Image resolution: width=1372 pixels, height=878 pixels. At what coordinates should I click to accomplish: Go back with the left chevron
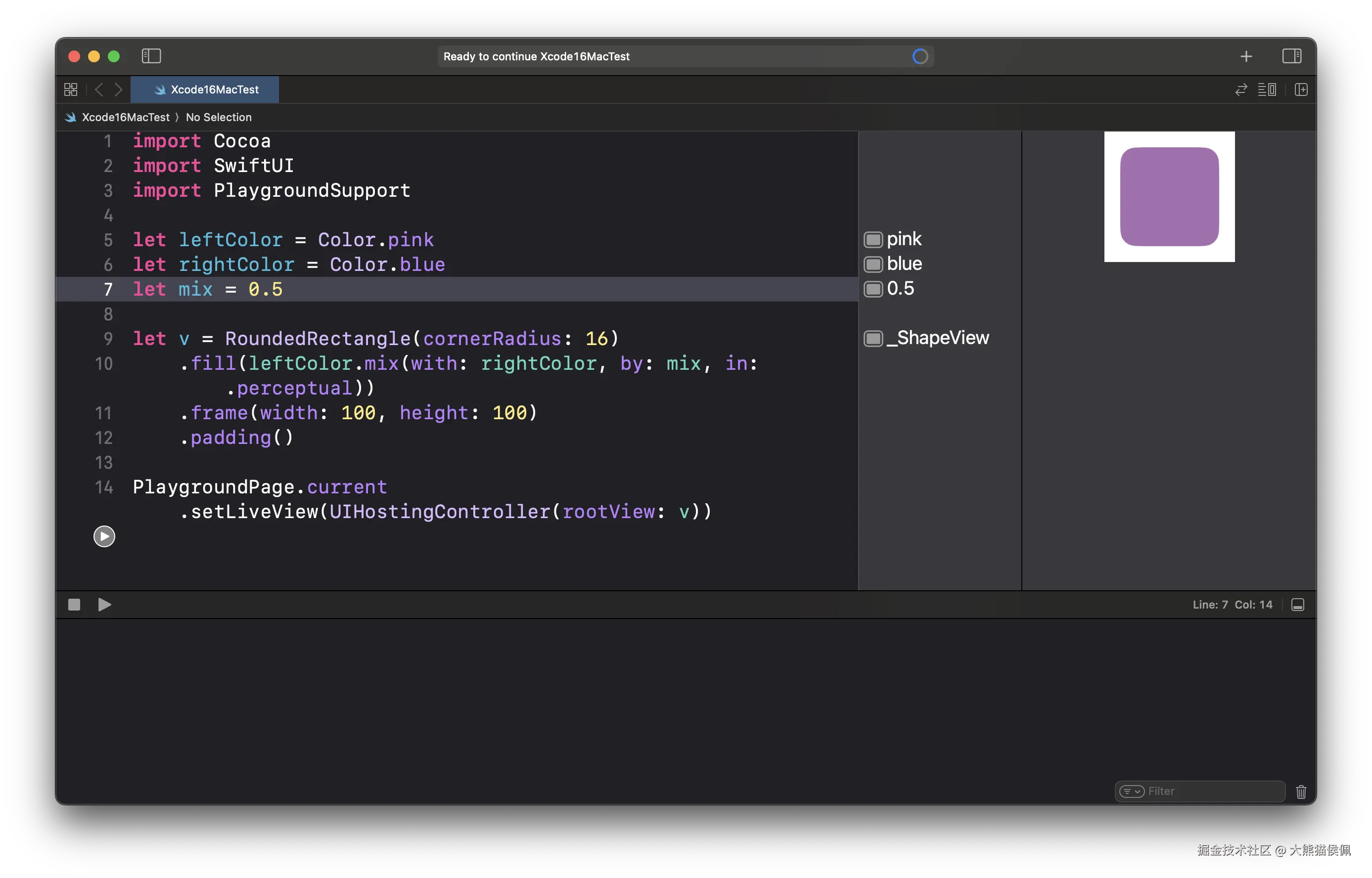[99, 89]
